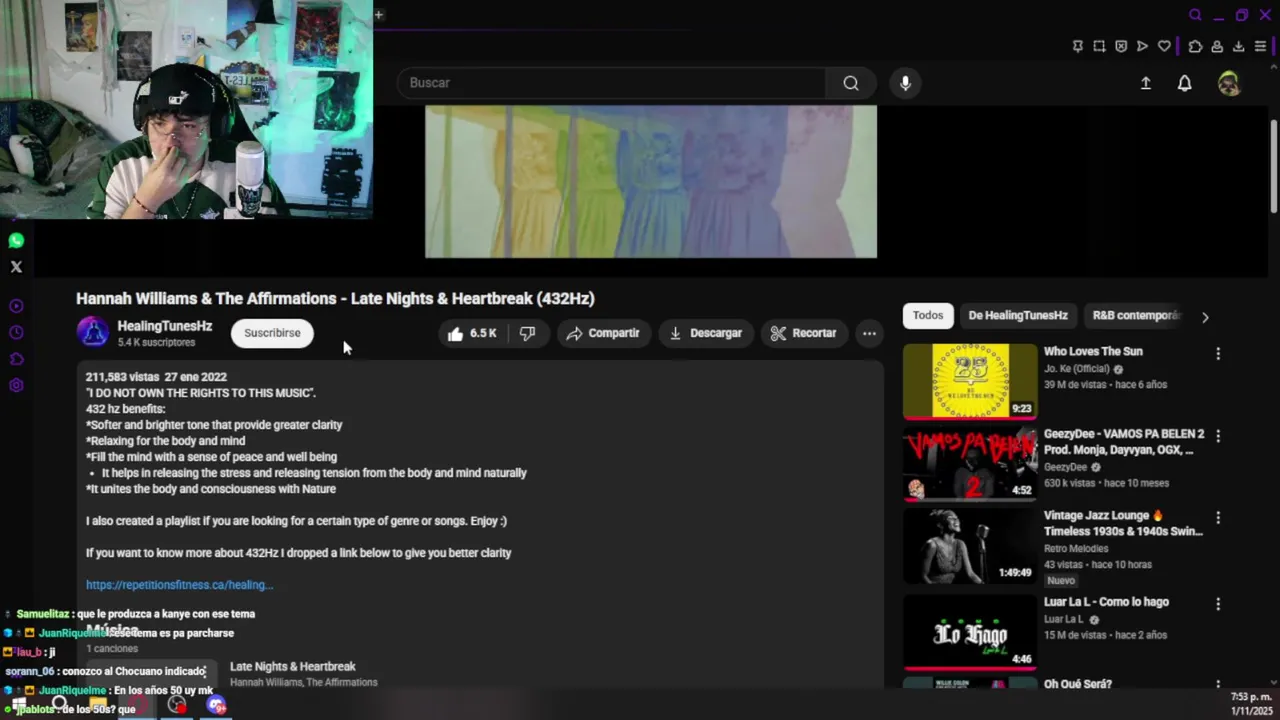Click the HealingTunesHz channel avatar
Viewport: 1280px width, 720px height.
coord(93,333)
